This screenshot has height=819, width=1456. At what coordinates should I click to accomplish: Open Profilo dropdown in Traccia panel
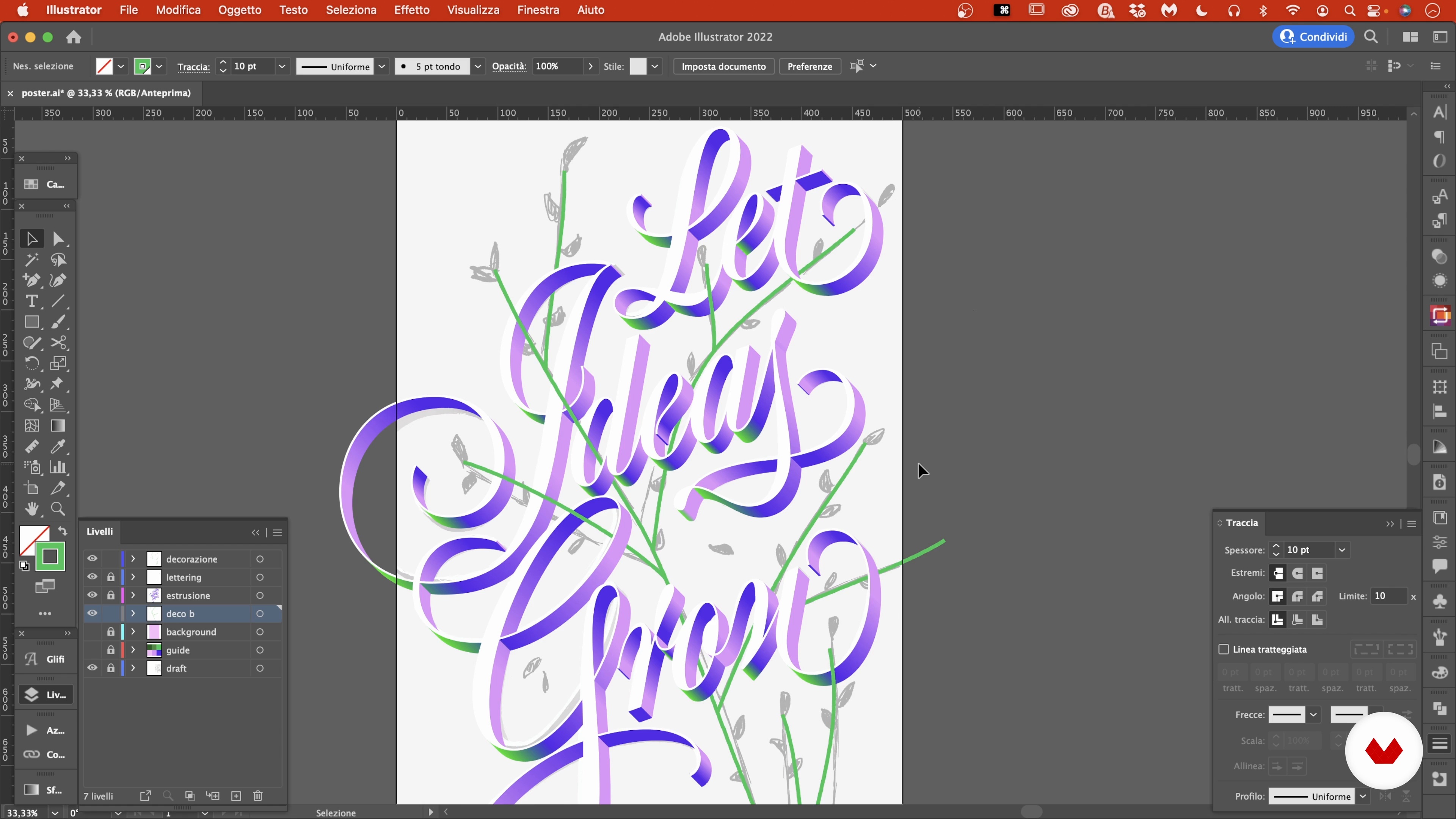[1363, 796]
